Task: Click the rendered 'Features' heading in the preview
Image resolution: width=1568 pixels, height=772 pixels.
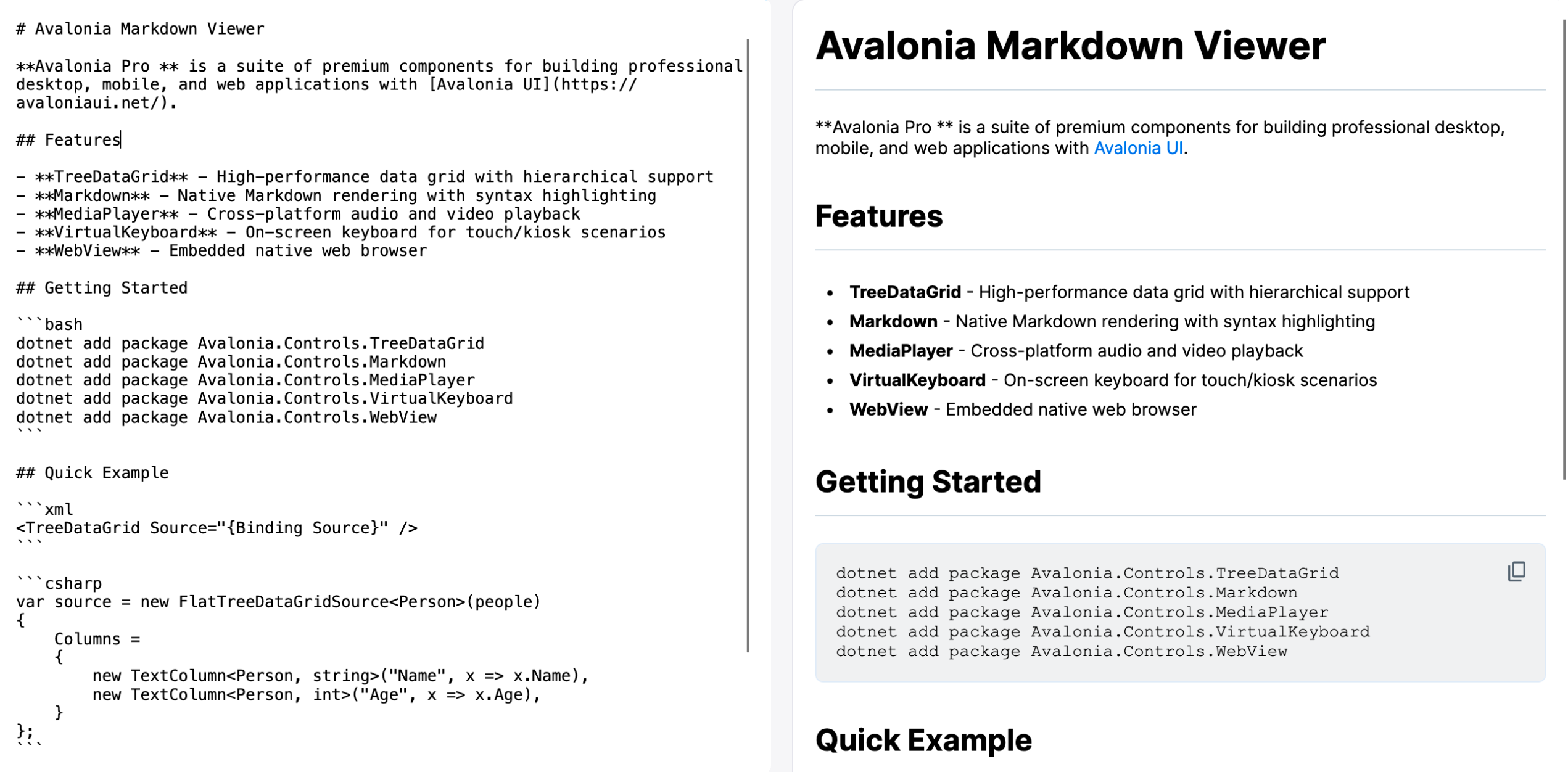Action: tap(878, 216)
